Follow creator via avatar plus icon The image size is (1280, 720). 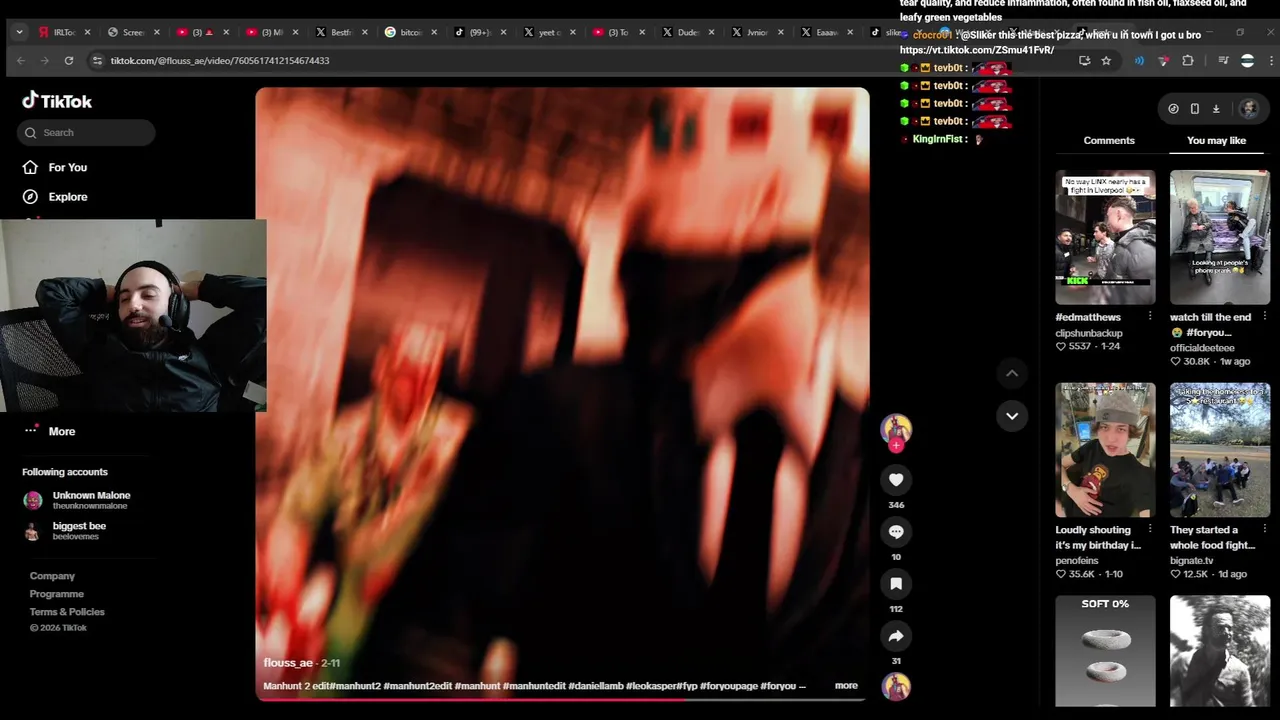896,446
